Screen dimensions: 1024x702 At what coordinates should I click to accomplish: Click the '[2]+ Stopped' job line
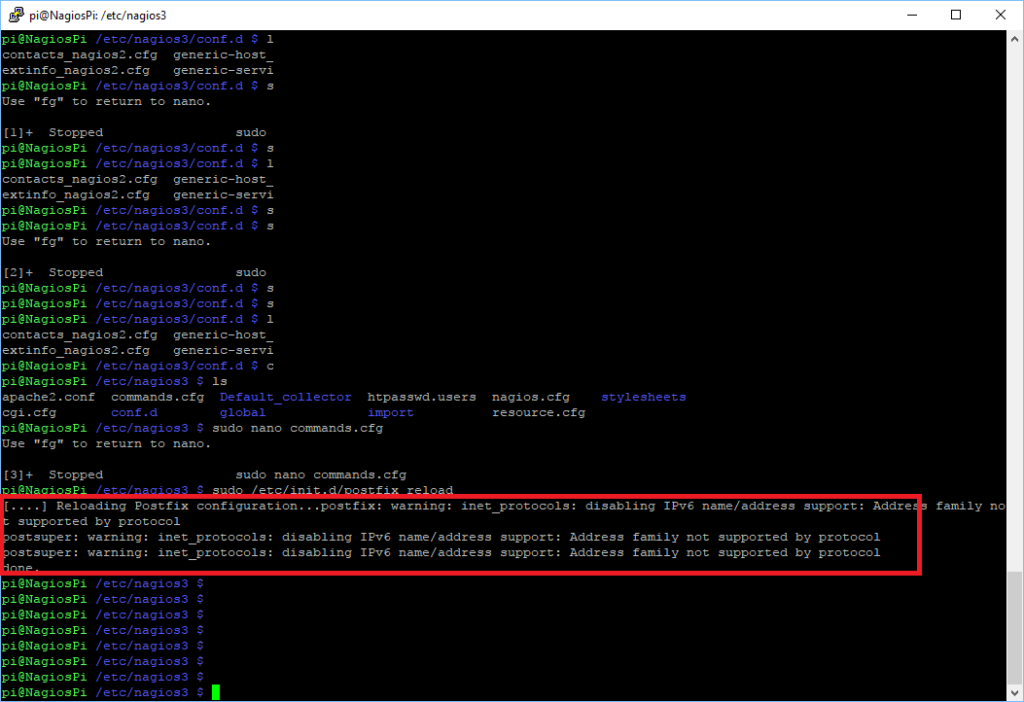[135, 272]
